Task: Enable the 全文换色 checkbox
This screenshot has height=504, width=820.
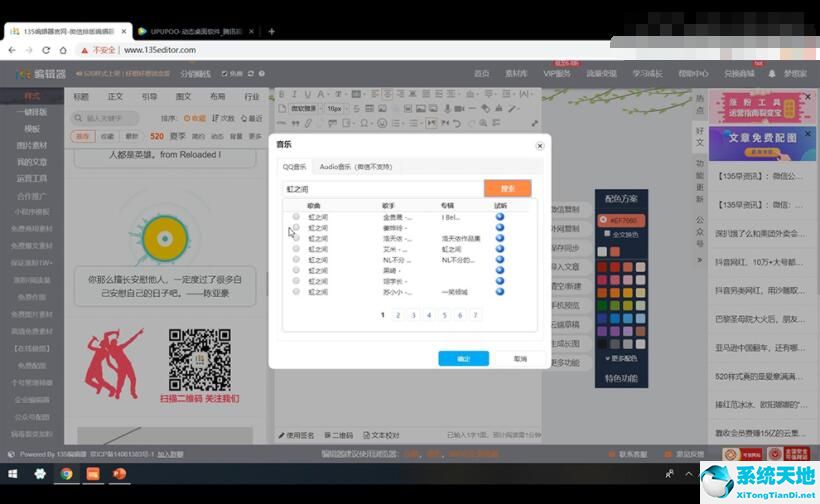Action: 605,234
